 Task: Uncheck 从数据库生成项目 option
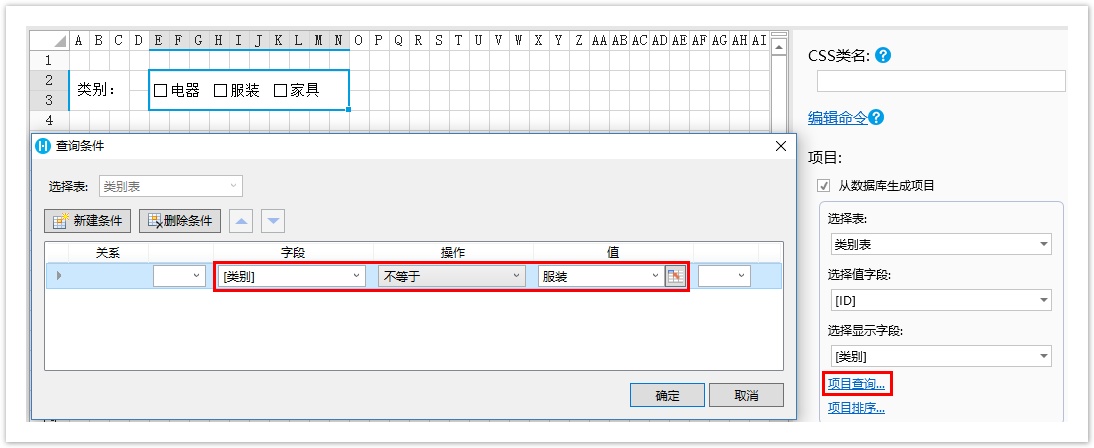[824, 186]
